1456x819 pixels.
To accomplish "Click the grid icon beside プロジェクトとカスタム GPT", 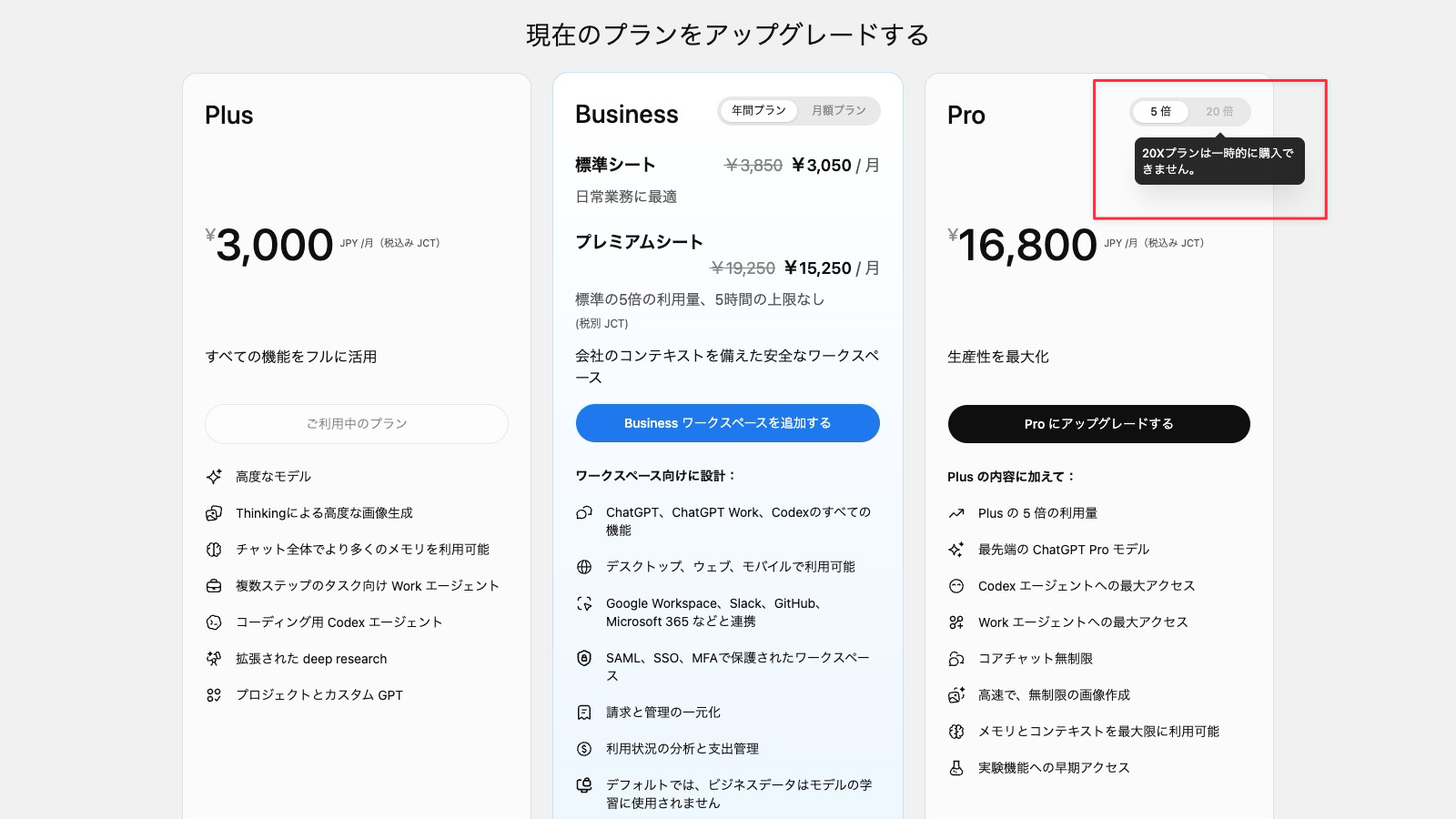I will click(214, 695).
